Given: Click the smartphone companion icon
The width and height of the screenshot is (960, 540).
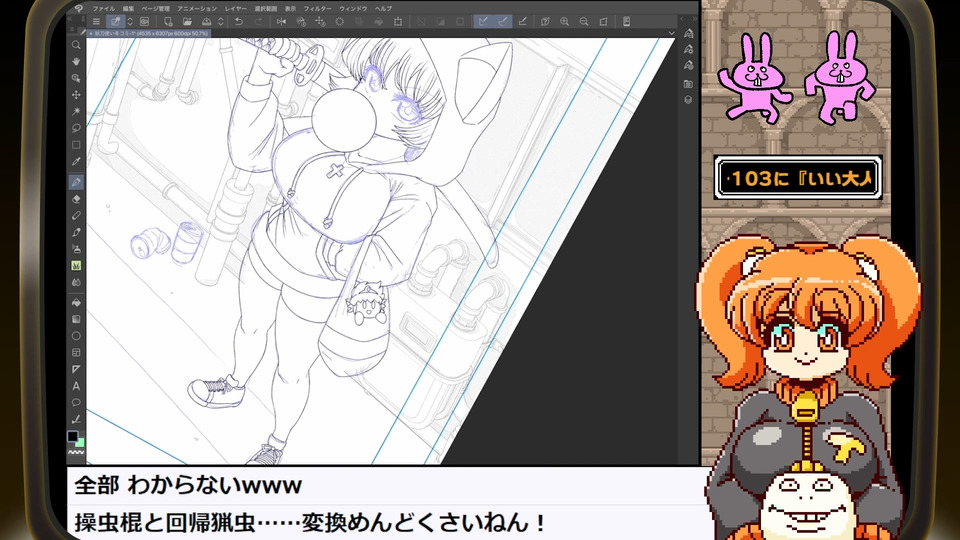Looking at the screenshot, I should [x=626, y=21].
